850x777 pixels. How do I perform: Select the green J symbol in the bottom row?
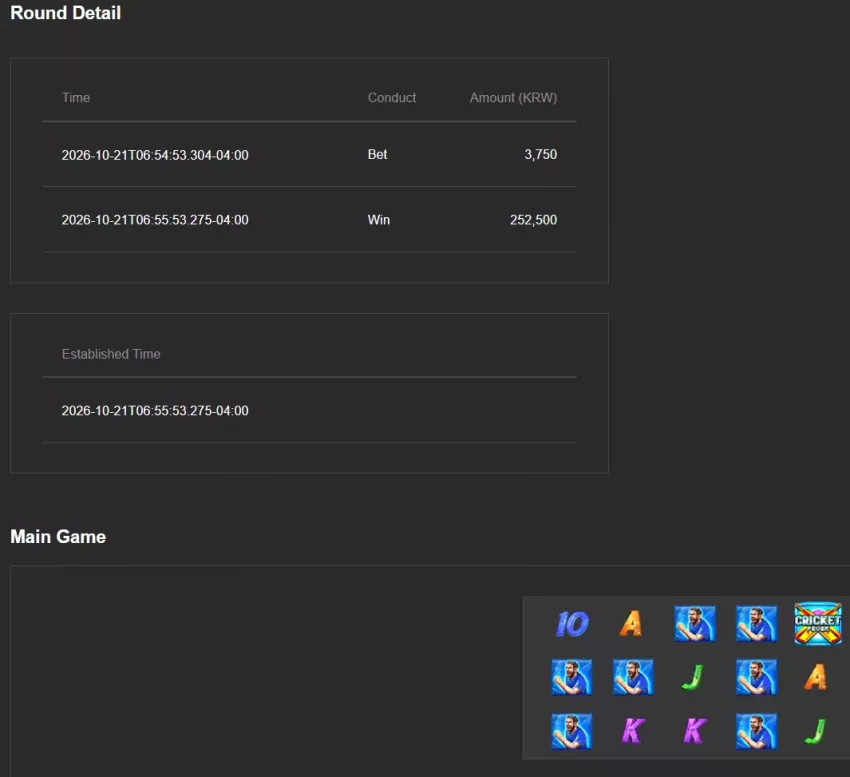pyautogui.click(x=815, y=731)
